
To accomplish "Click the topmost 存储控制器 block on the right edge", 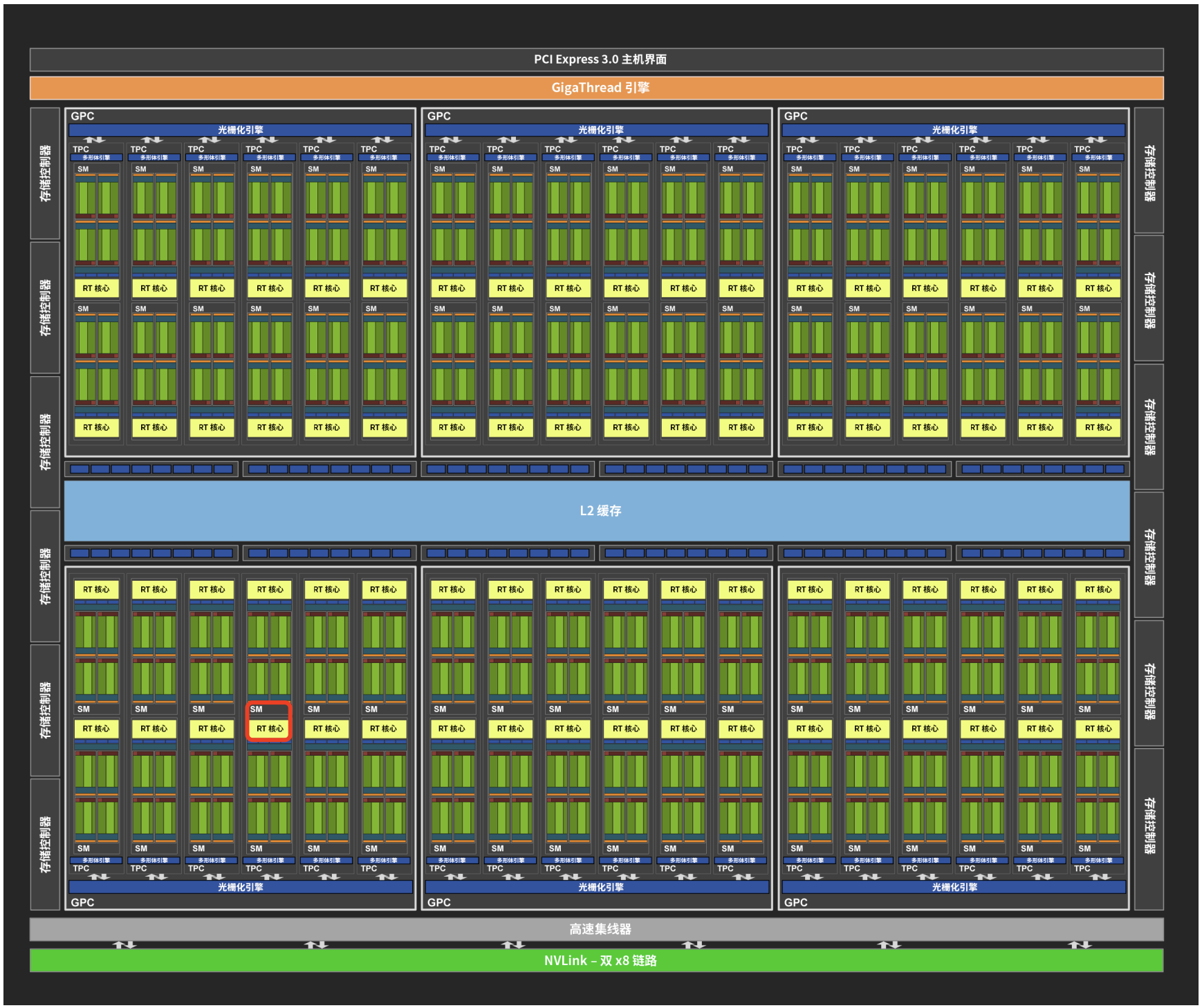I will pyautogui.click(x=1149, y=170).
